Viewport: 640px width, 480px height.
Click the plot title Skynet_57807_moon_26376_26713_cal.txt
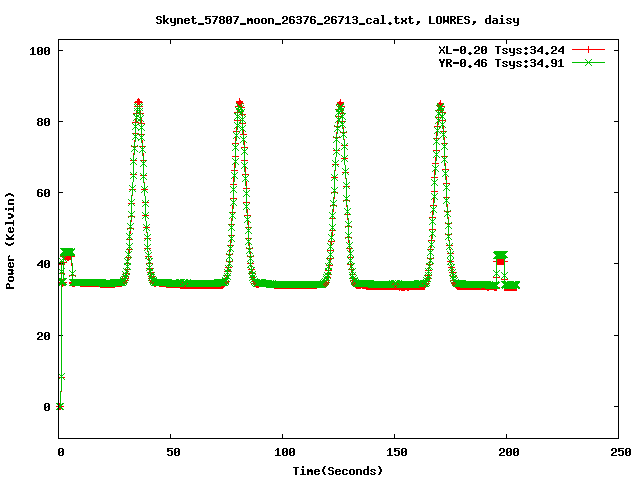[288, 20]
